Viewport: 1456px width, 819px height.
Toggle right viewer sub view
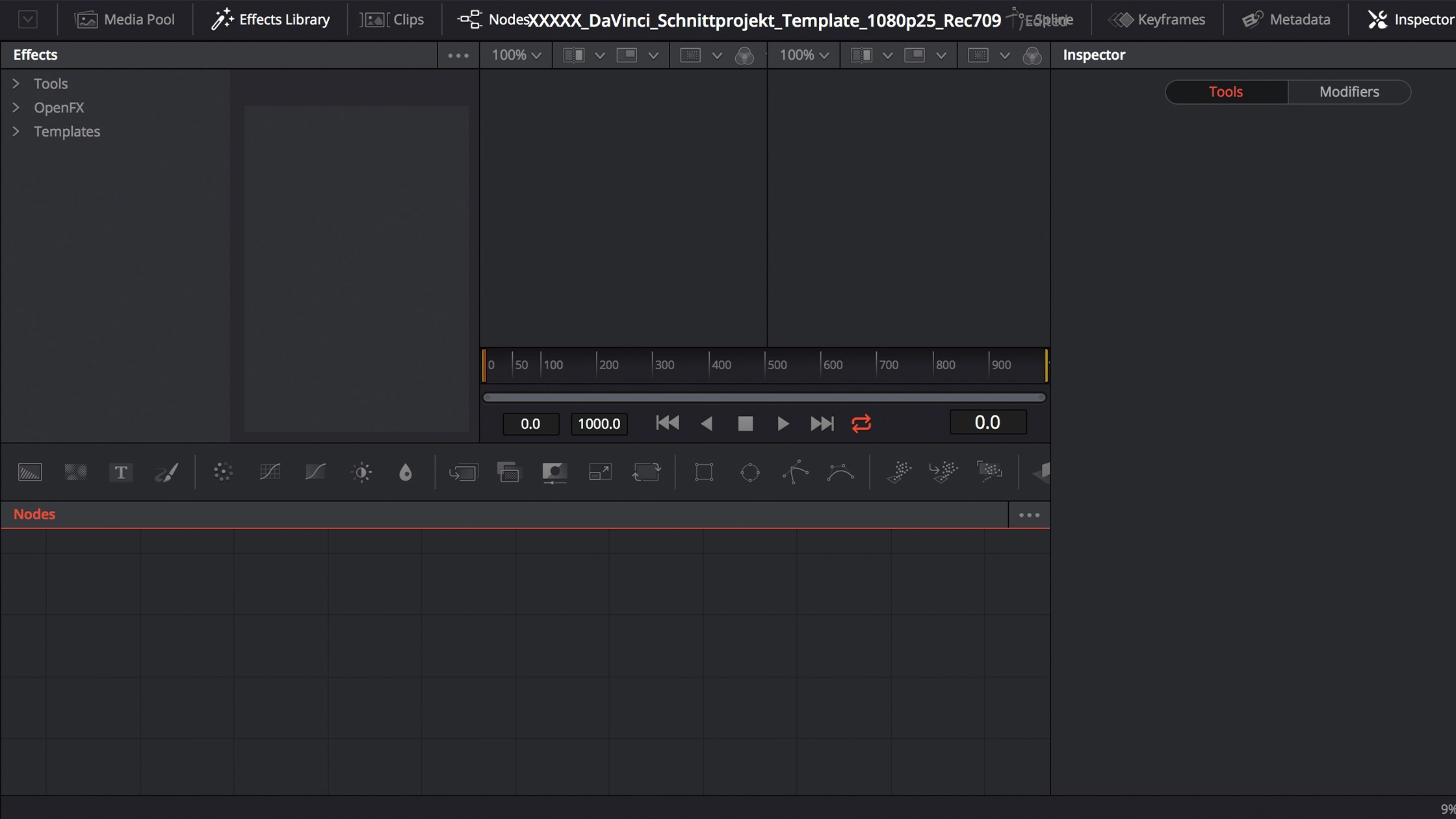[915, 55]
